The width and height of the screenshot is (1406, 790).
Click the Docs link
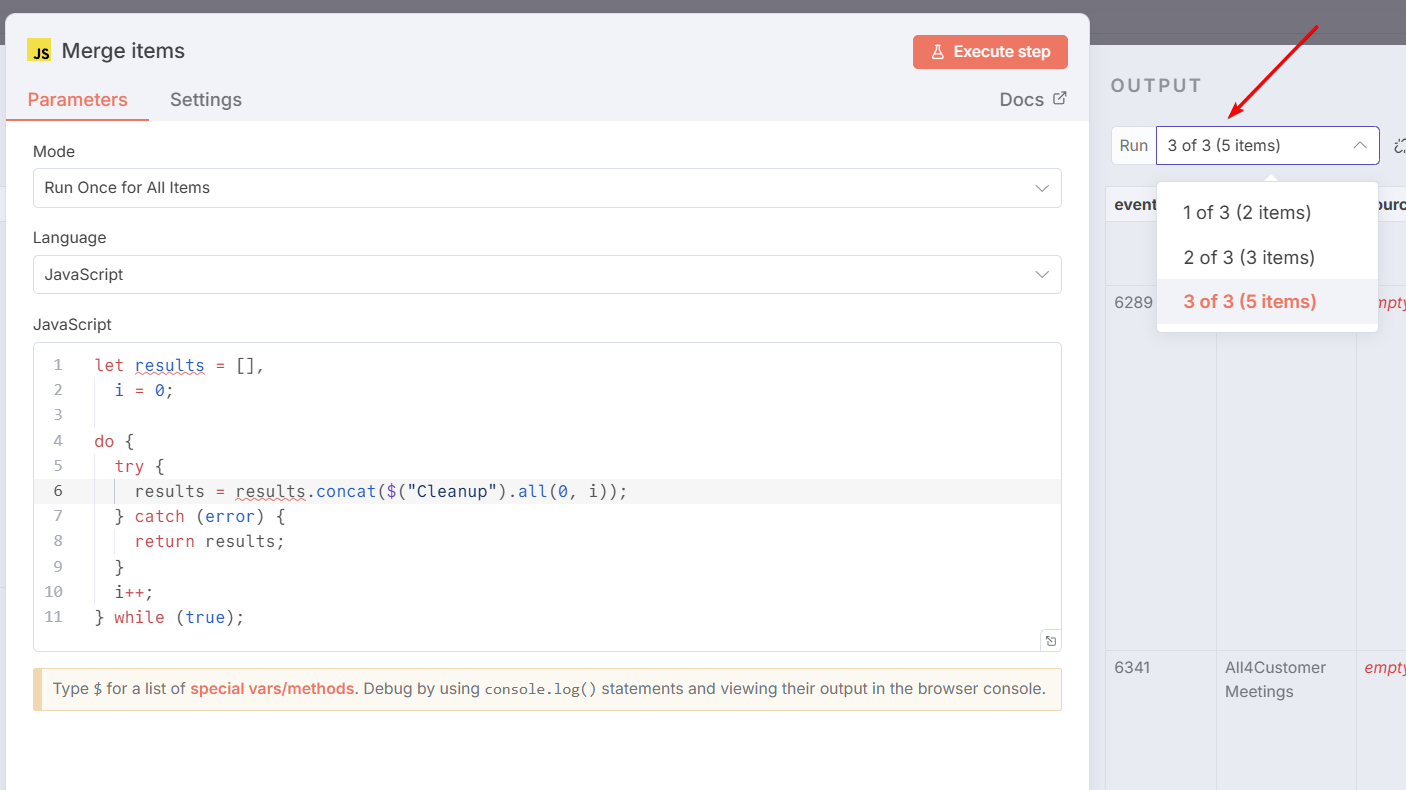[x=1021, y=100]
